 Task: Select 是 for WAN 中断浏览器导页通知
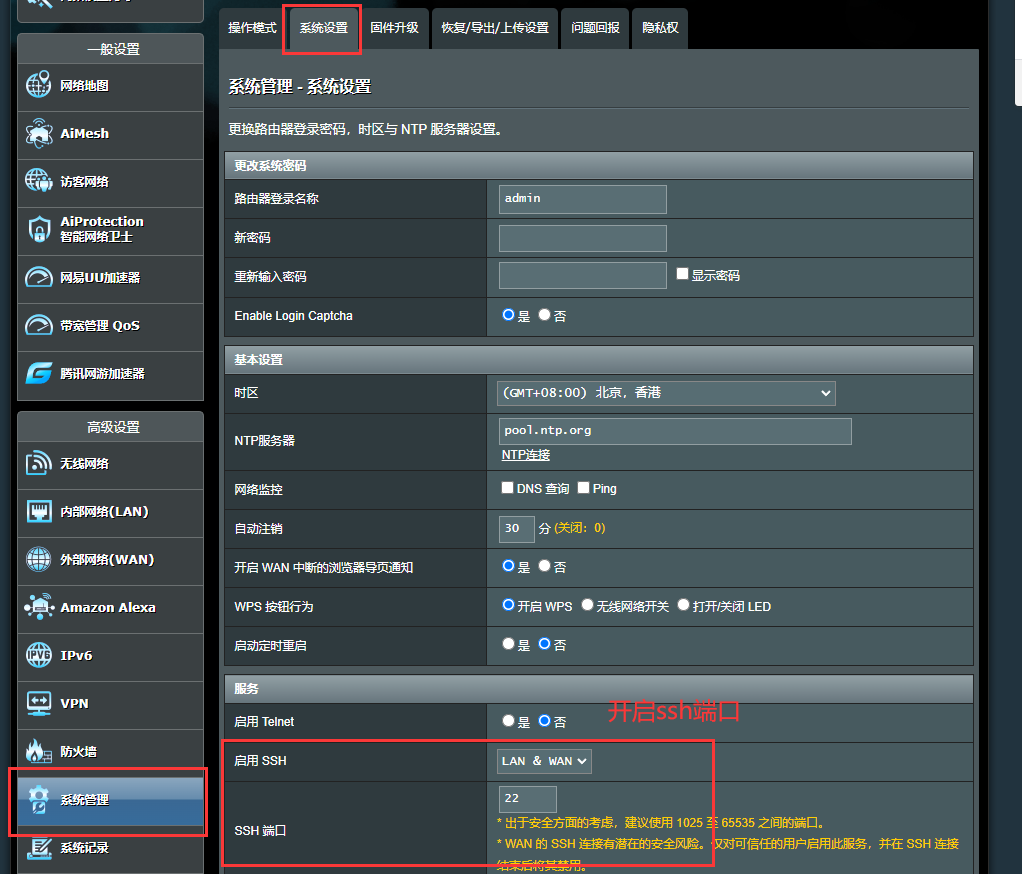508,566
